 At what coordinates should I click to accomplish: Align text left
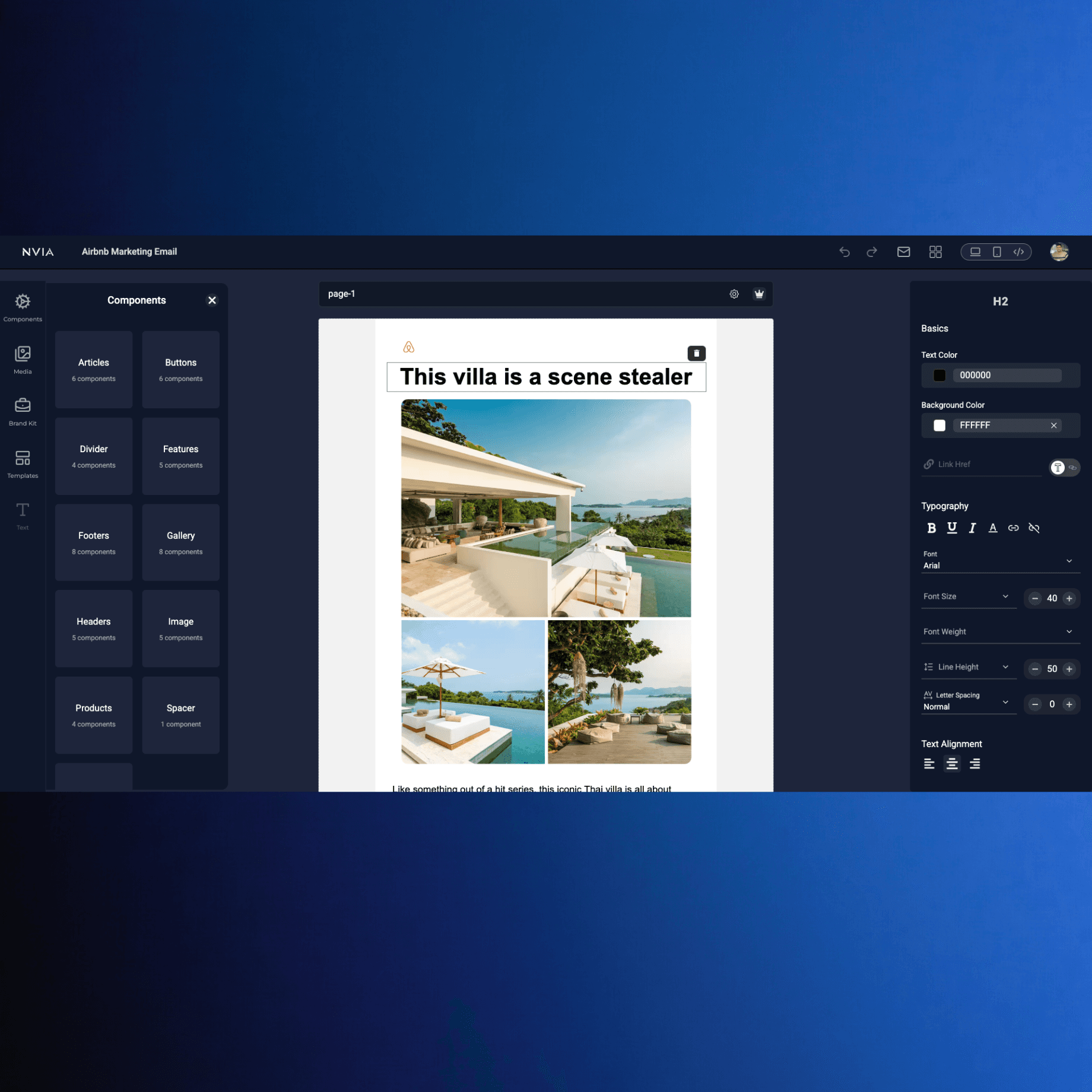[x=929, y=764]
